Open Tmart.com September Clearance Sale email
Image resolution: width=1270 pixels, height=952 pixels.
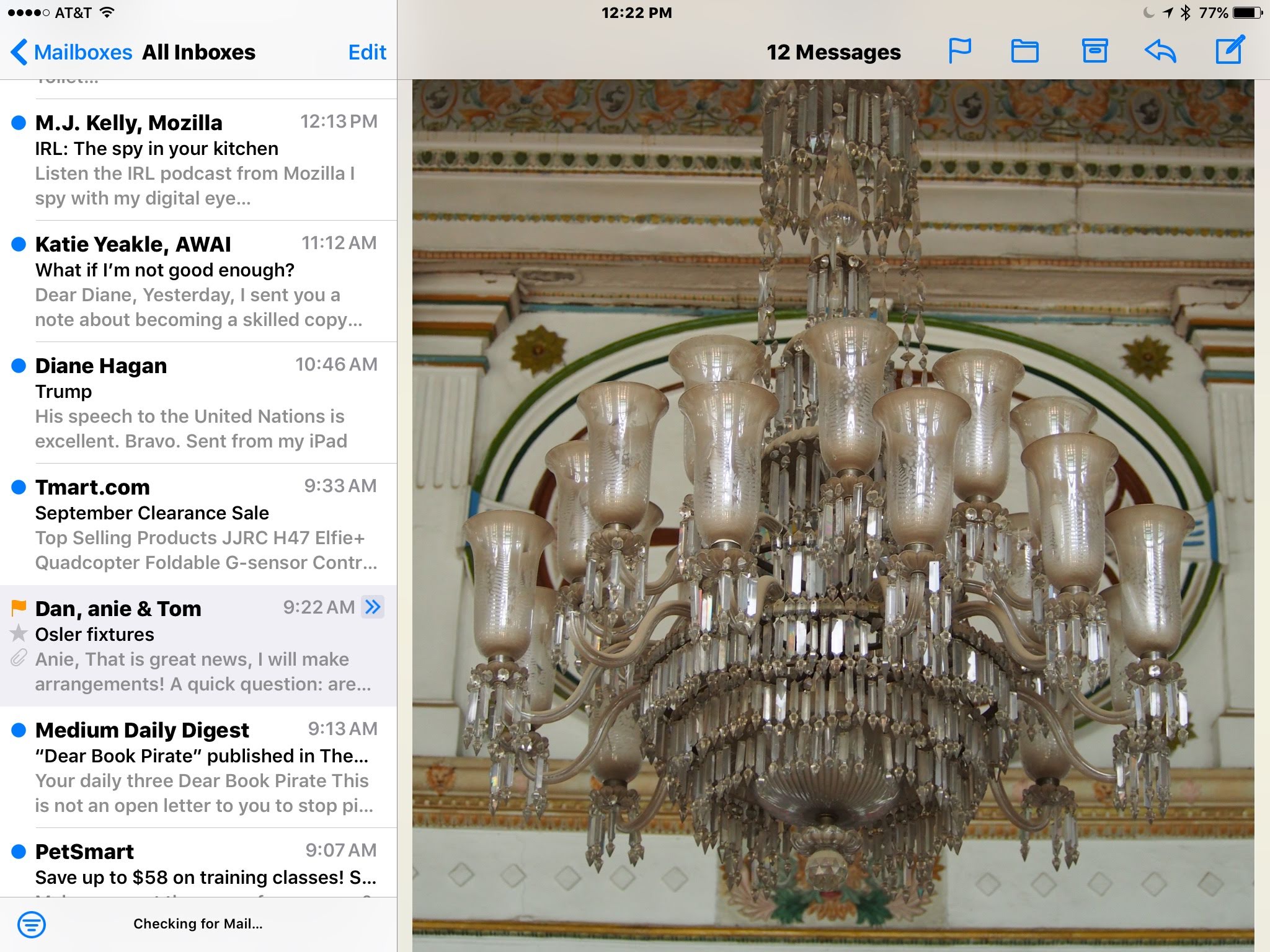pyautogui.click(x=198, y=524)
